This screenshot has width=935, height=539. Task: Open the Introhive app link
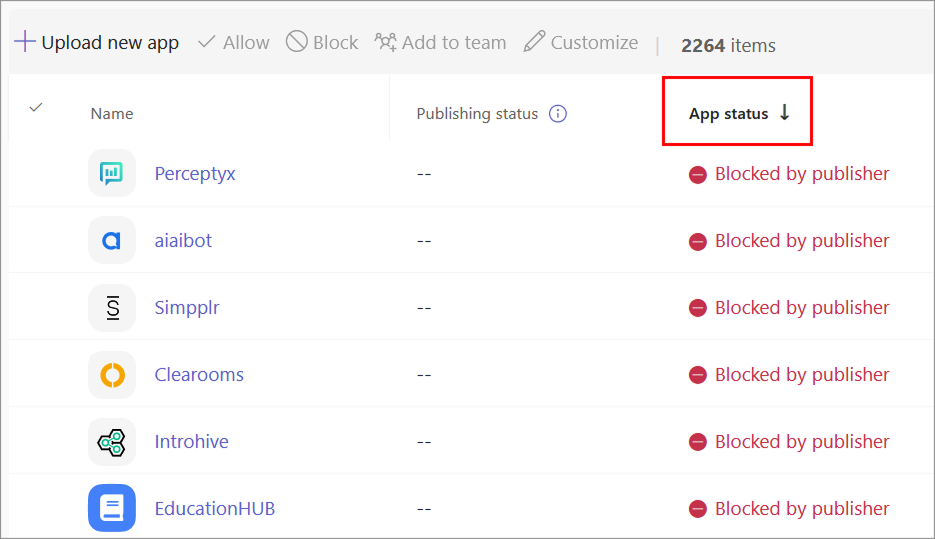(x=191, y=442)
